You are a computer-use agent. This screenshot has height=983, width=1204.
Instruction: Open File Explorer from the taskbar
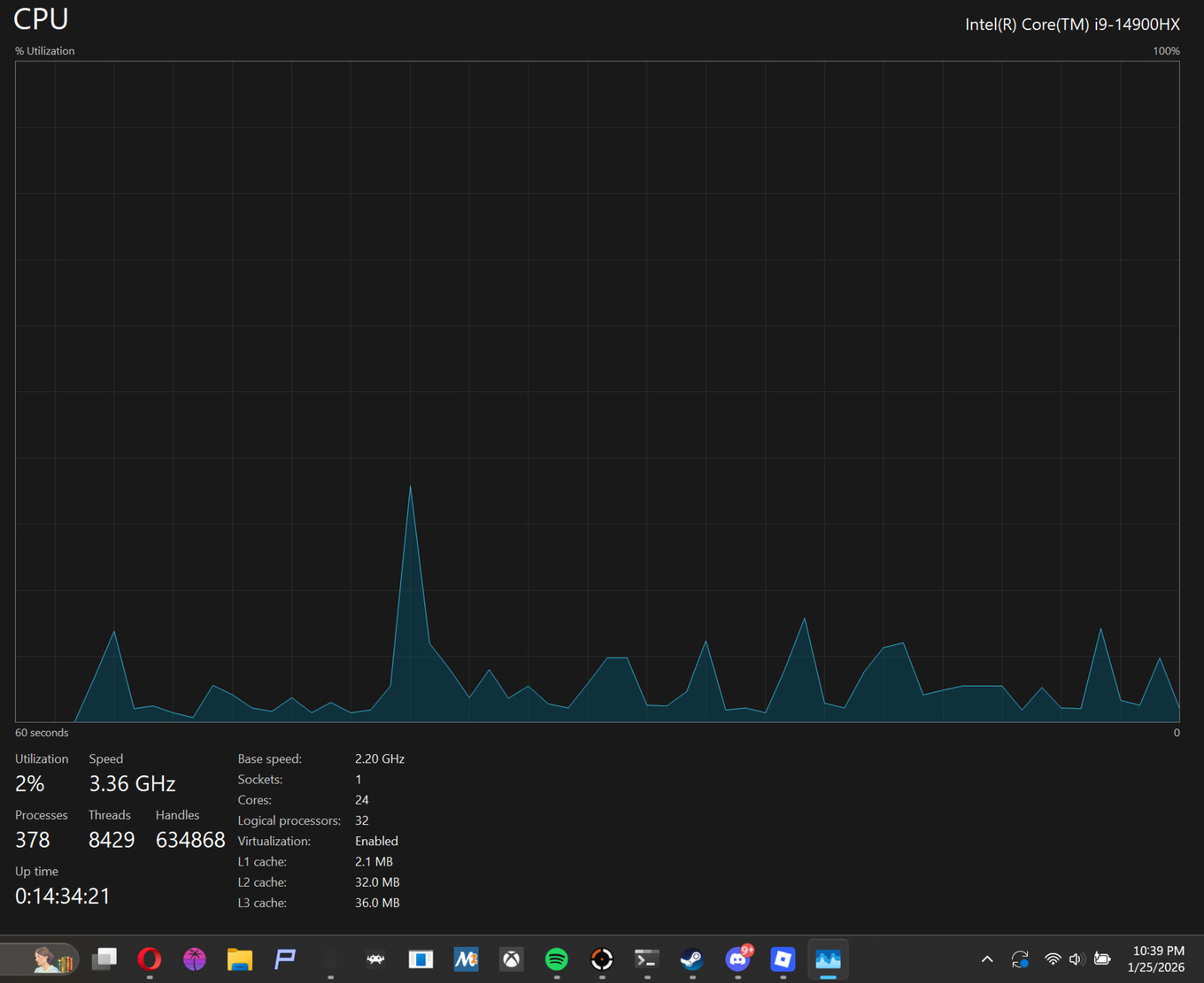[239, 959]
